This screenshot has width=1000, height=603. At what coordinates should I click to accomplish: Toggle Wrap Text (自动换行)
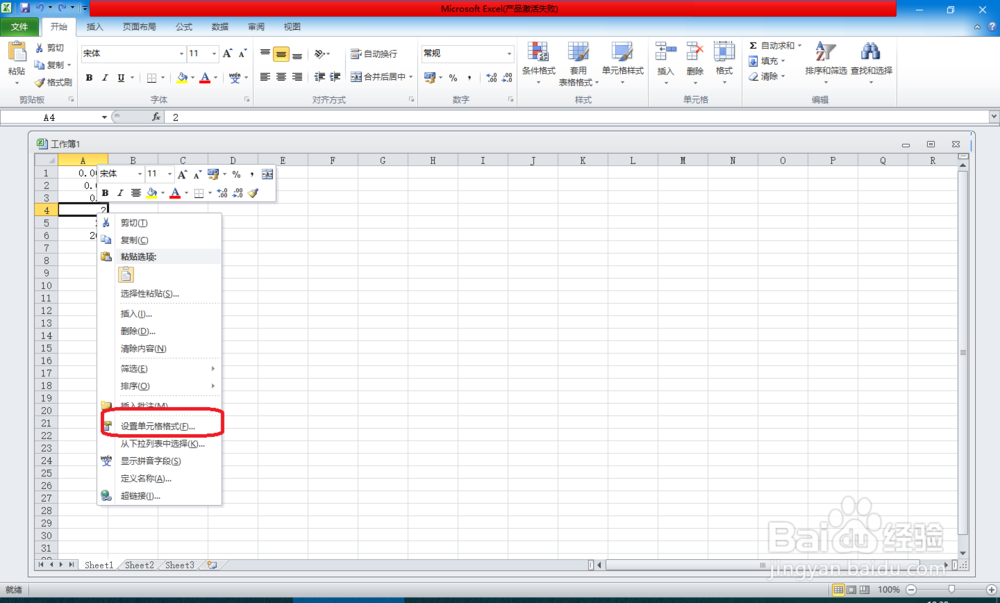[x=374, y=54]
